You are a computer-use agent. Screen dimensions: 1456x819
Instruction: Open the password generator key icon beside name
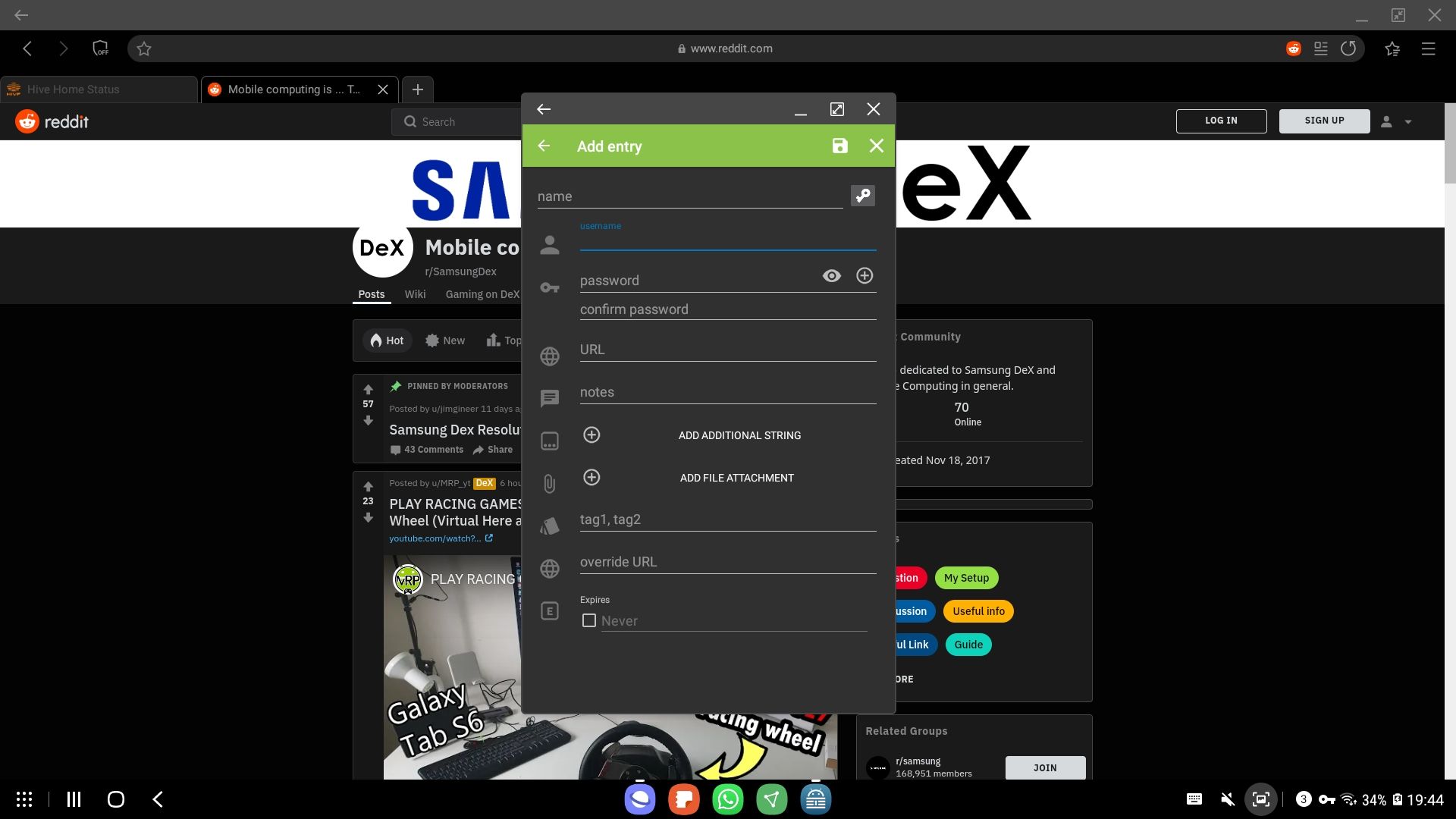point(862,195)
